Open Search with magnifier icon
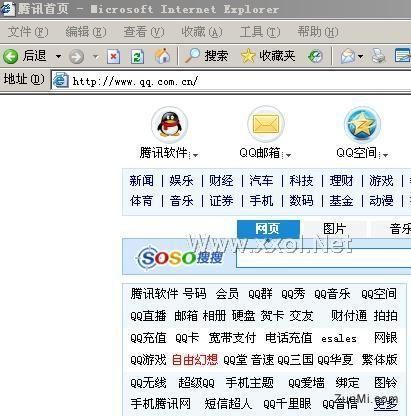Screen dimensions: 411x416 point(192,56)
